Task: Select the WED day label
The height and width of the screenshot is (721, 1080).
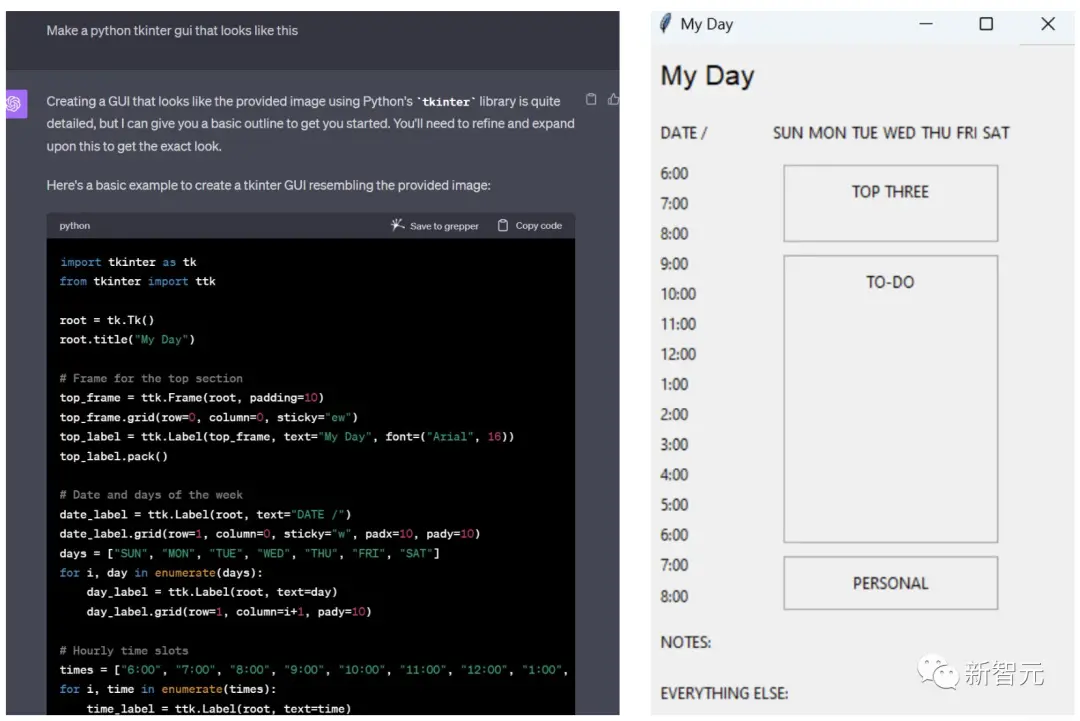Action: [899, 133]
